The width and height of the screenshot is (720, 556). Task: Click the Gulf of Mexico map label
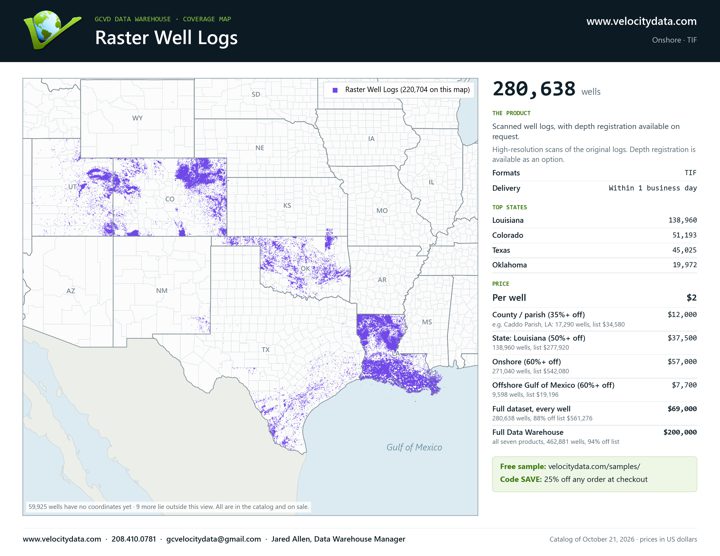click(x=414, y=447)
